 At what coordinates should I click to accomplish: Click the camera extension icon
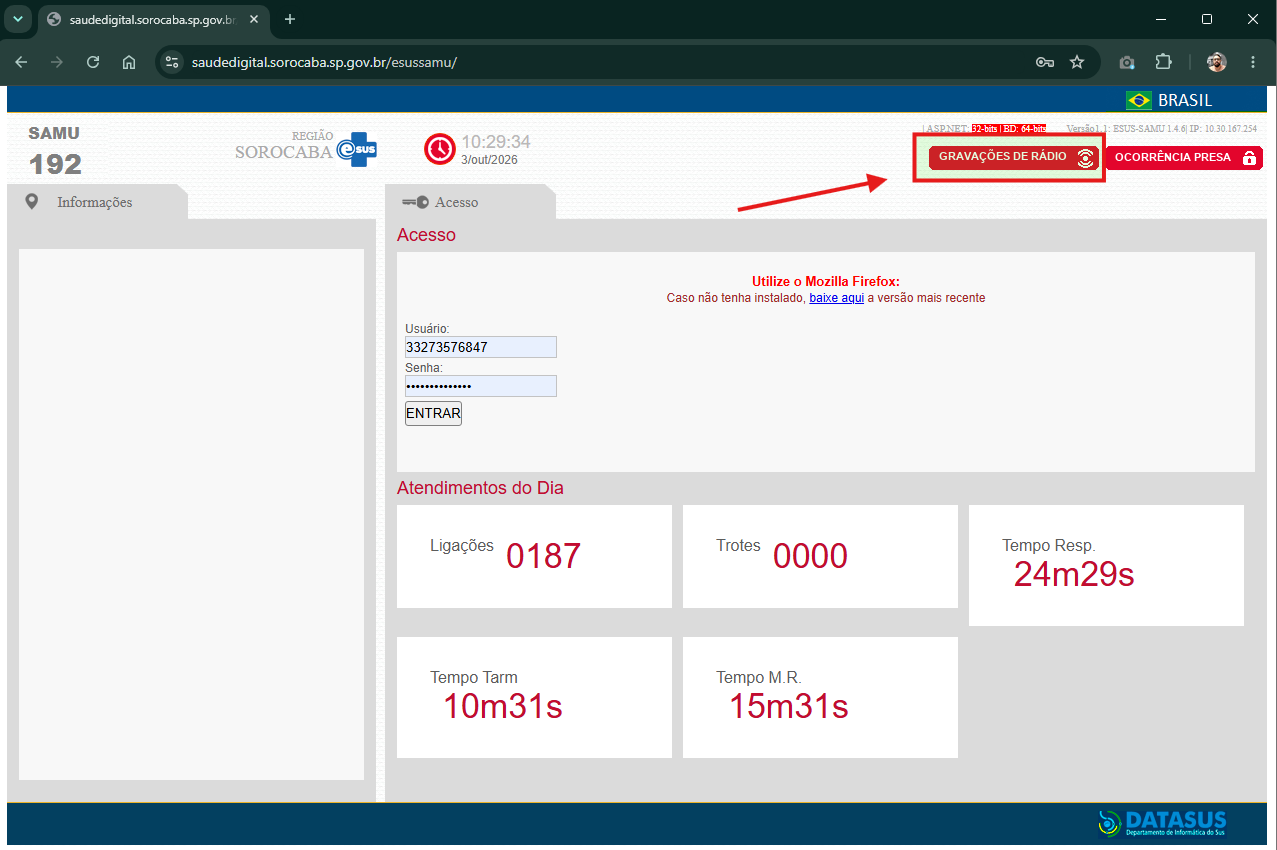(x=1127, y=62)
